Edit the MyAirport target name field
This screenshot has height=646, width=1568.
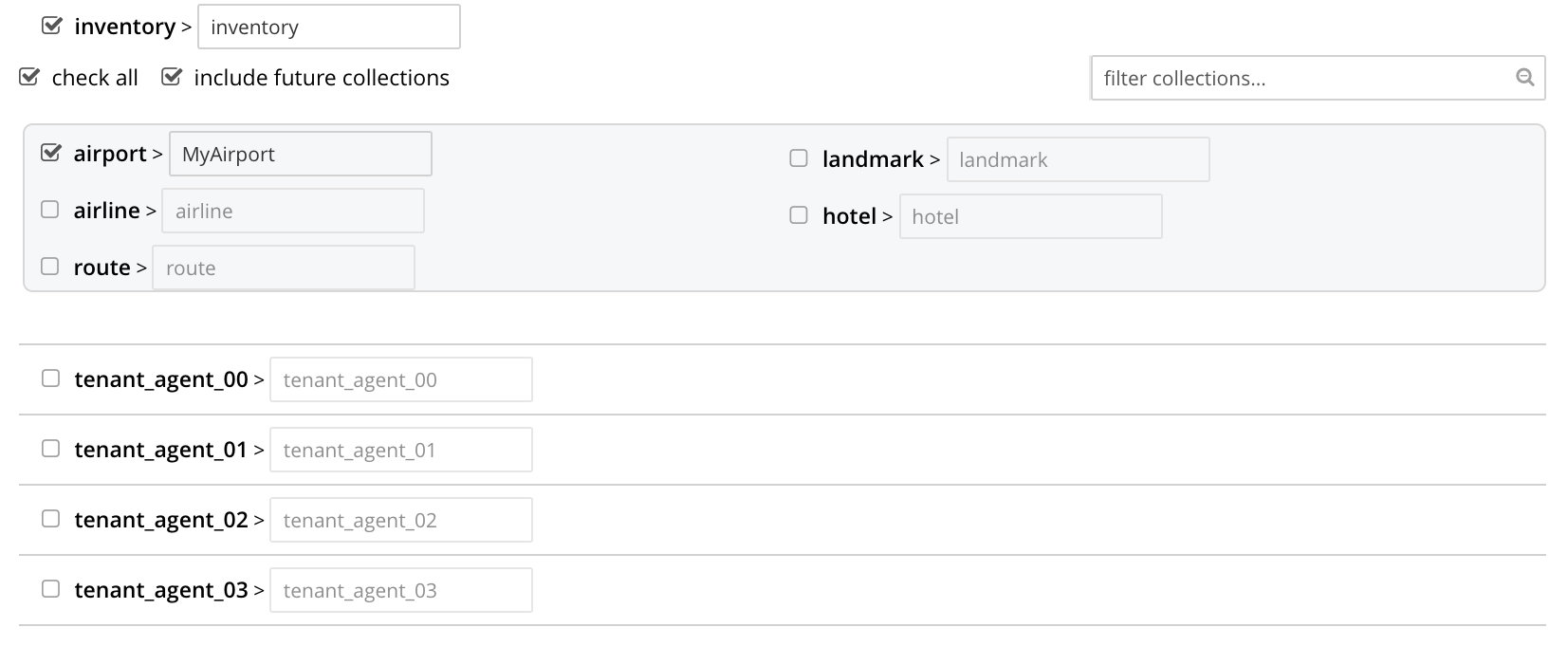pyautogui.click(x=301, y=154)
